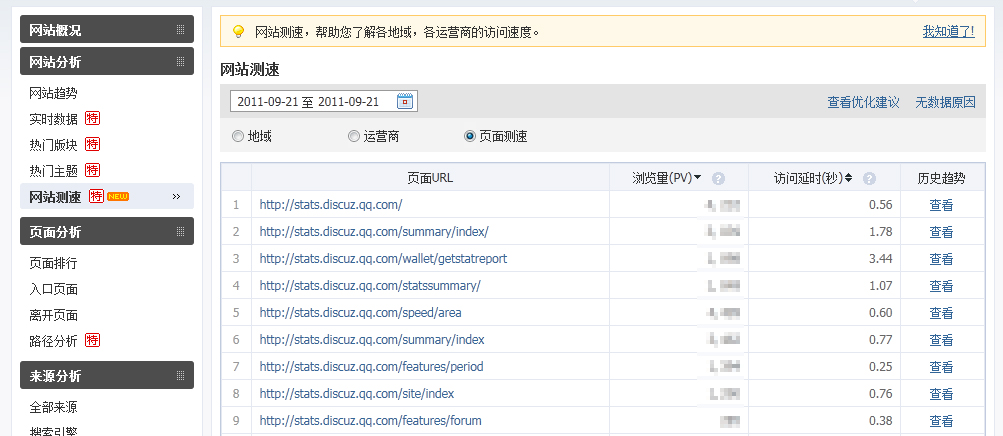Open 实时数据 in the sidebar

(54, 119)
